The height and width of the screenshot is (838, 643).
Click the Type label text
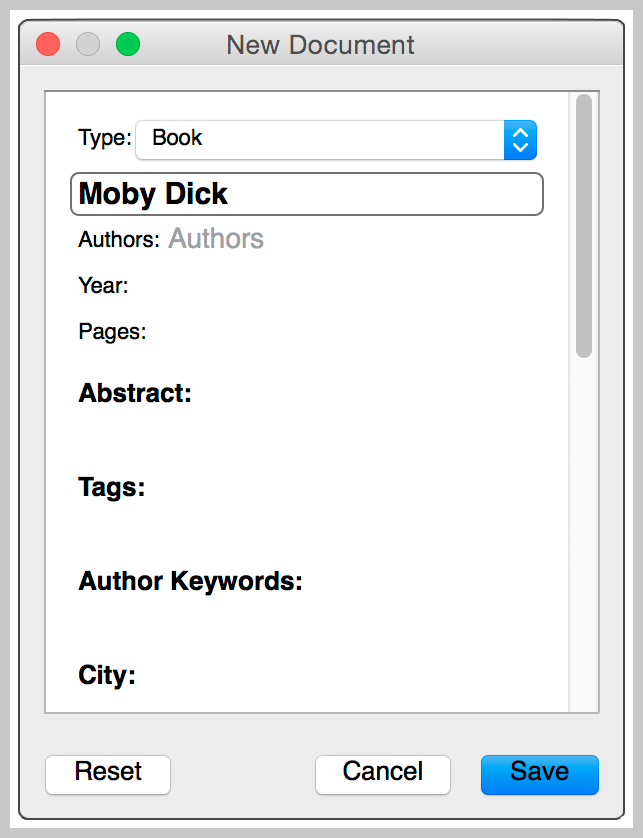click(x=104, y=138)
